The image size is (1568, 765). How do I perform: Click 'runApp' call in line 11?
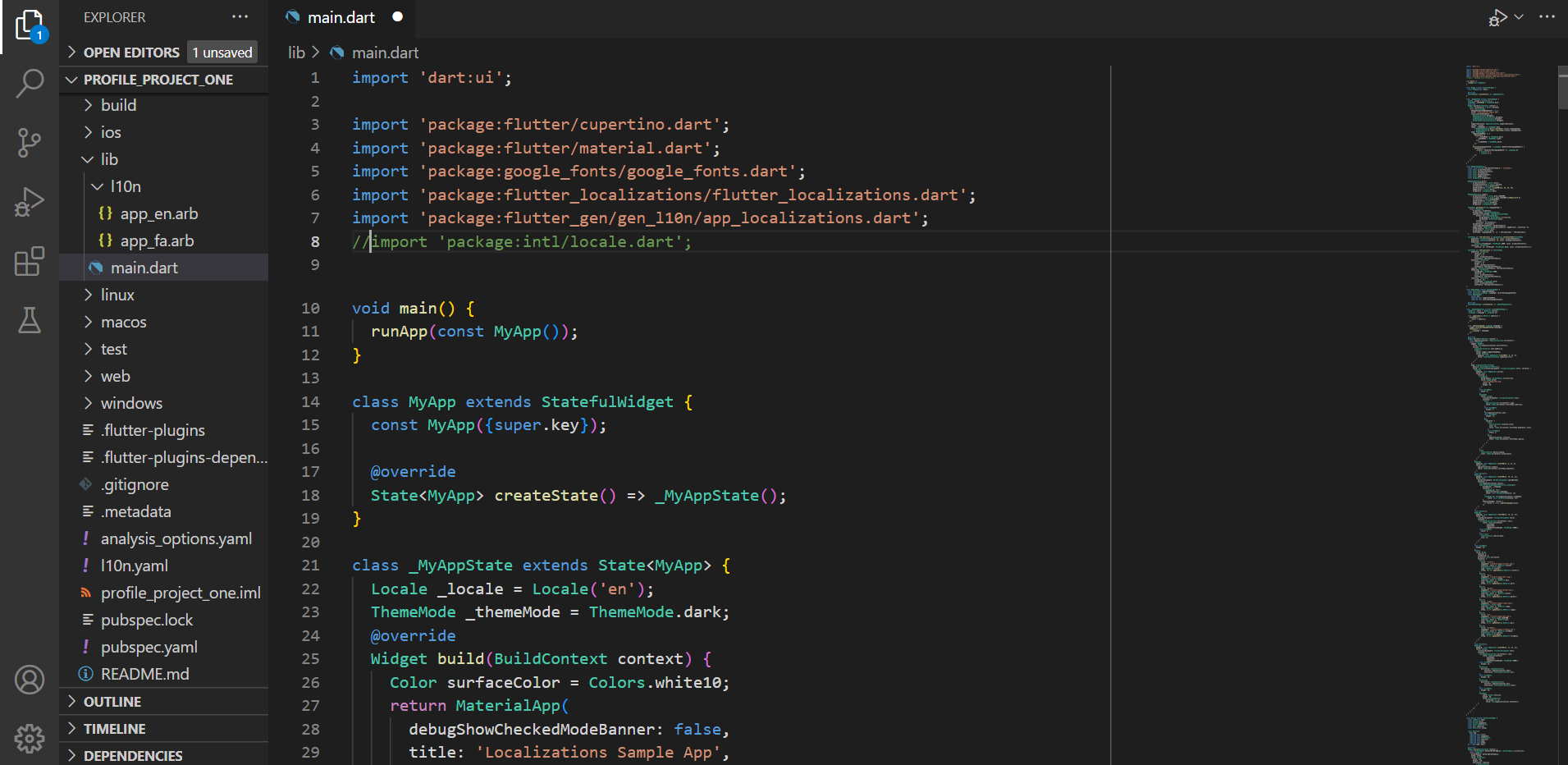tap(399, 332)
